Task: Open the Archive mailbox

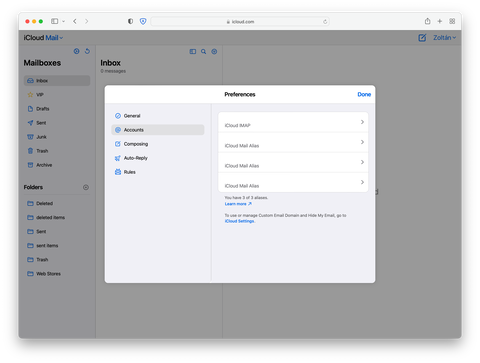Action: tap(57, 165)
